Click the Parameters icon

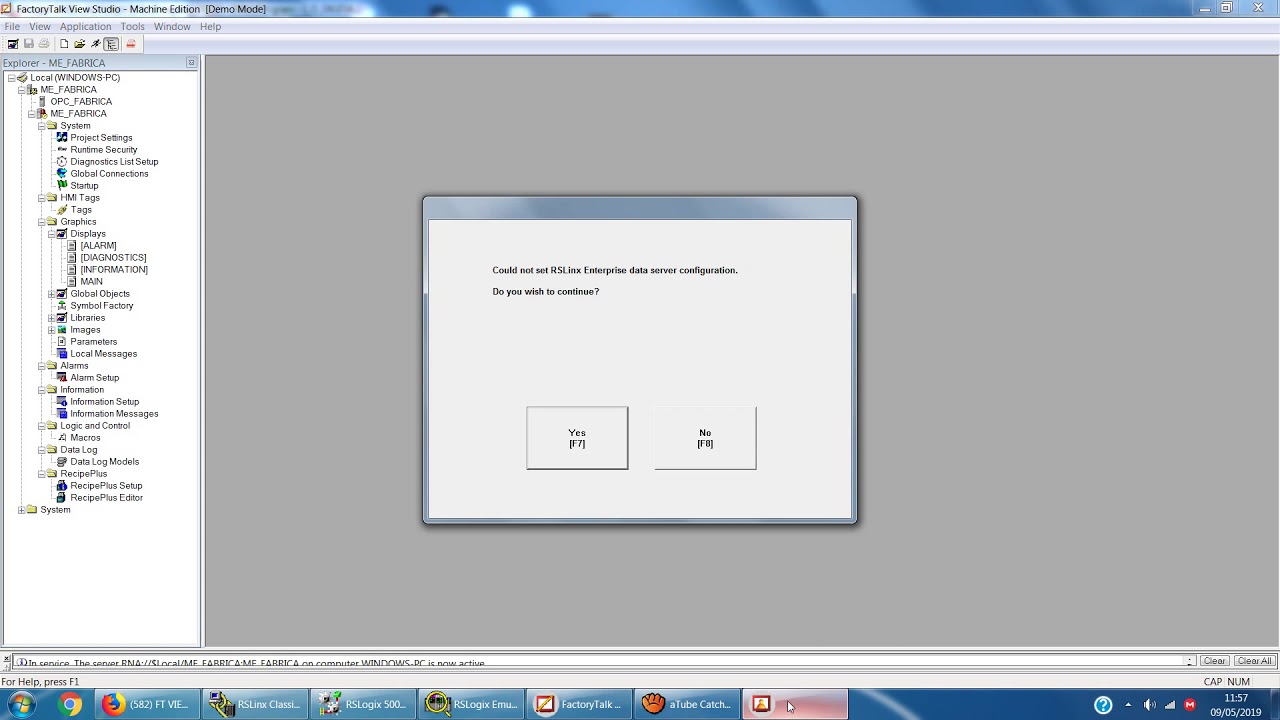pyautogui.click(x=62, y=342)
